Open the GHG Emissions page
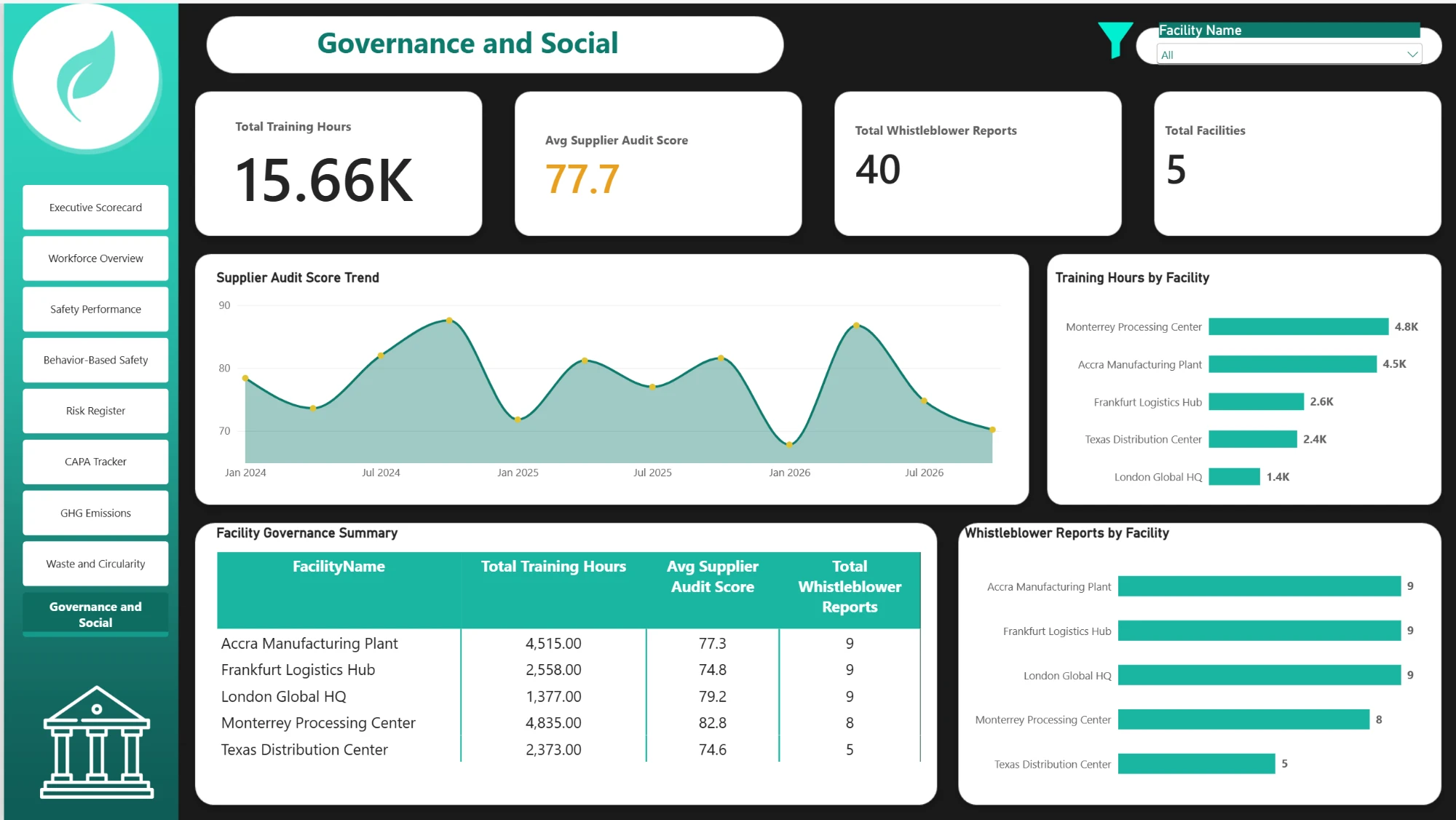Screen dimensions: 1456x820 click(95, 513)
